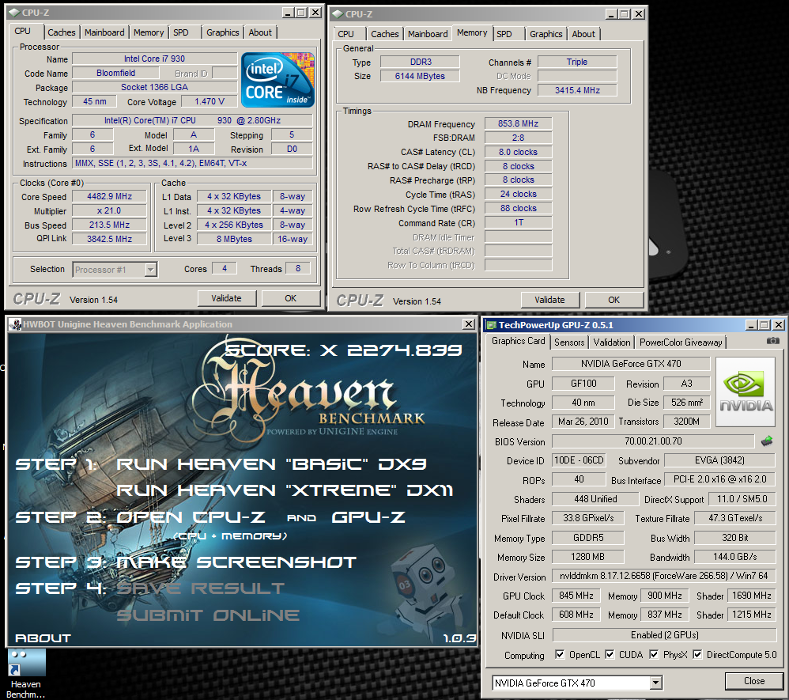The image size is (789, 700).
Task: Click the Core Speed value 4482.9 MHz
Action: pyautogui.click(x=109, y=197)
